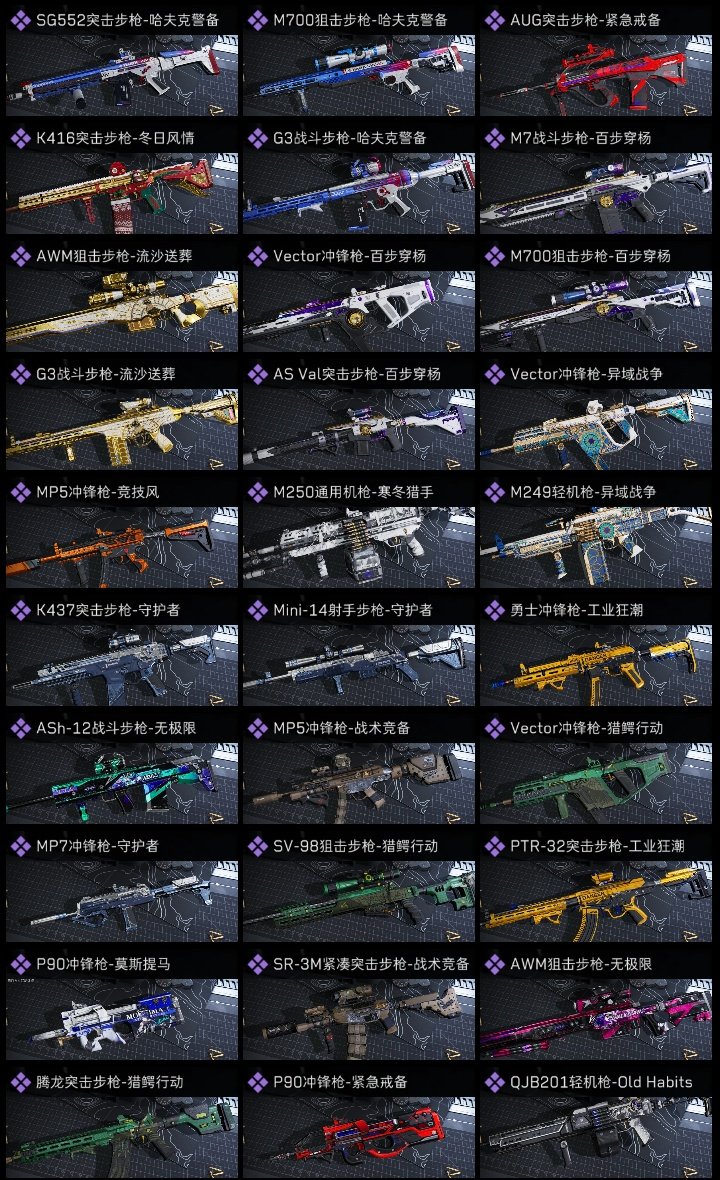Select the P90冲锋枪-紧急戒备 red skin thumbnail

click(359, 1136)
